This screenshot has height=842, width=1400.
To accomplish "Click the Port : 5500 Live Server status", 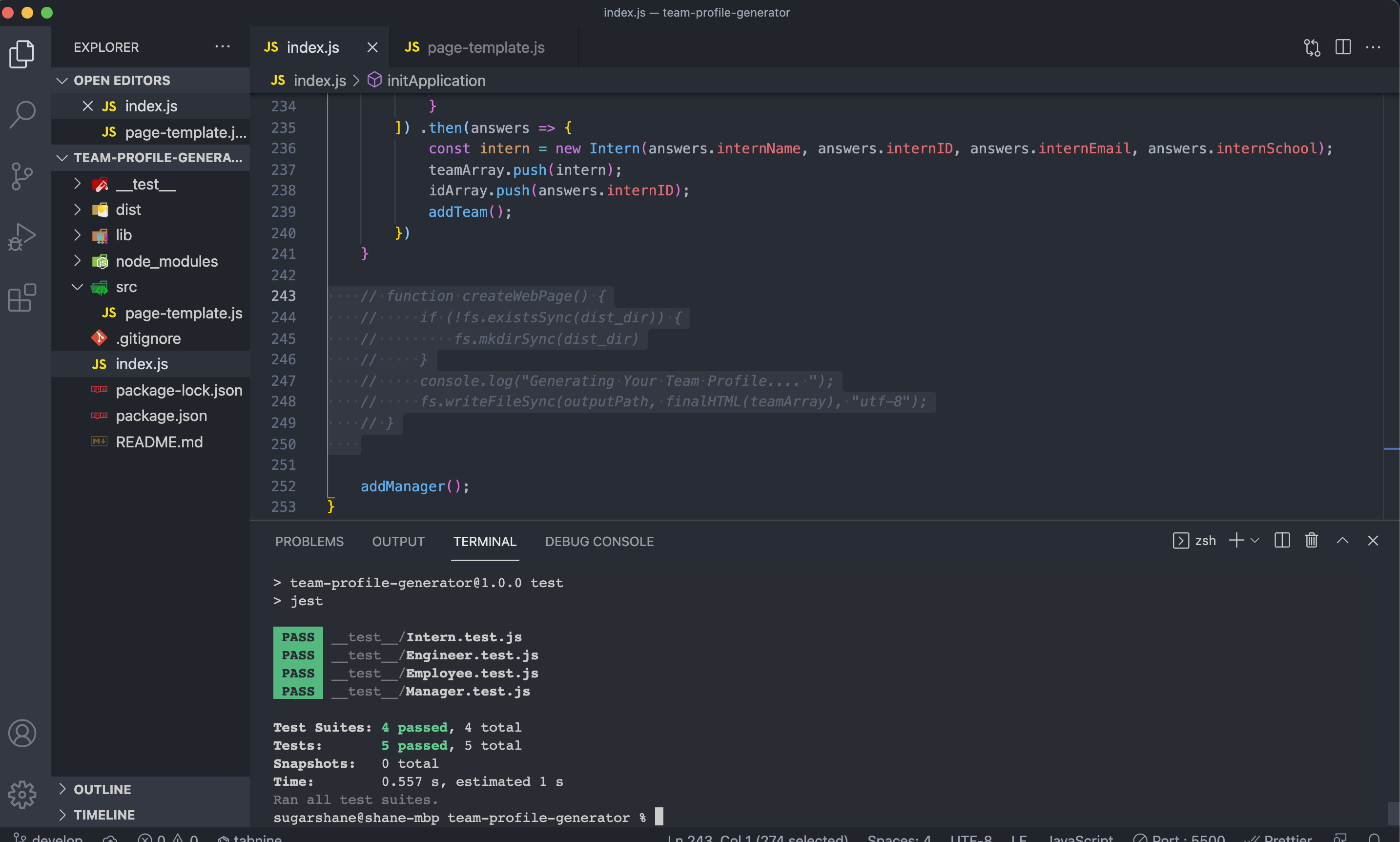I will click(x=1179, y=838).
